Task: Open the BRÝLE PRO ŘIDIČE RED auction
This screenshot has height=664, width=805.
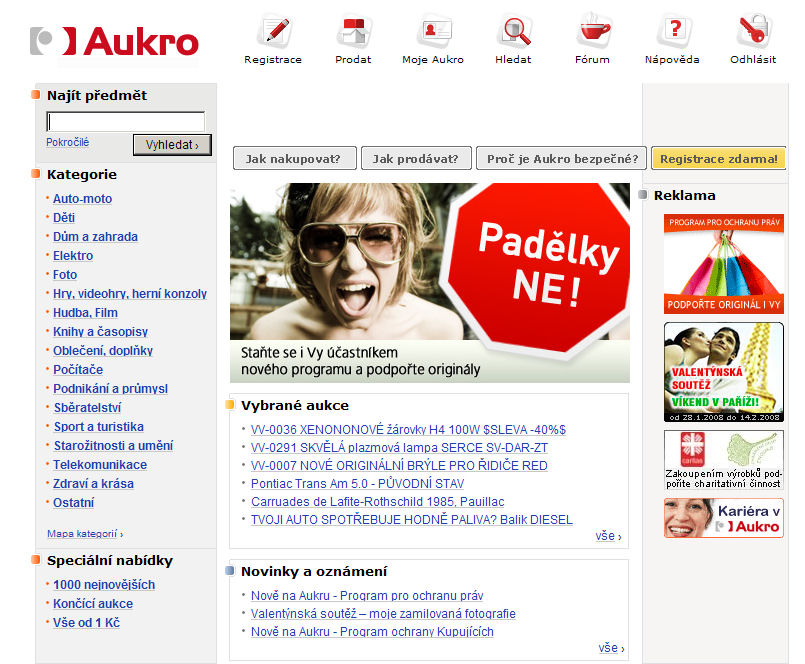Action: [399, 466]
